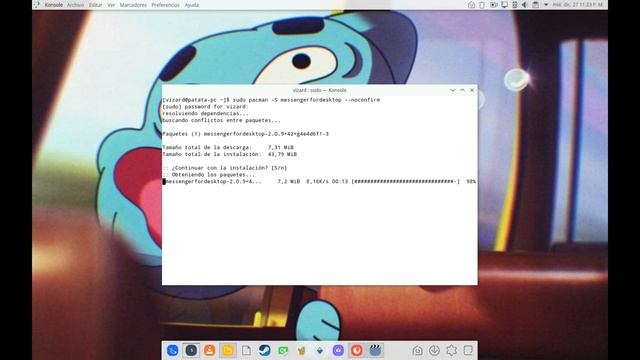The width and height of the screenshot is (640, 360).
Task: Open the clipboard tray icon in top bar
Action: pyautogui.click(x=482, y=5)
